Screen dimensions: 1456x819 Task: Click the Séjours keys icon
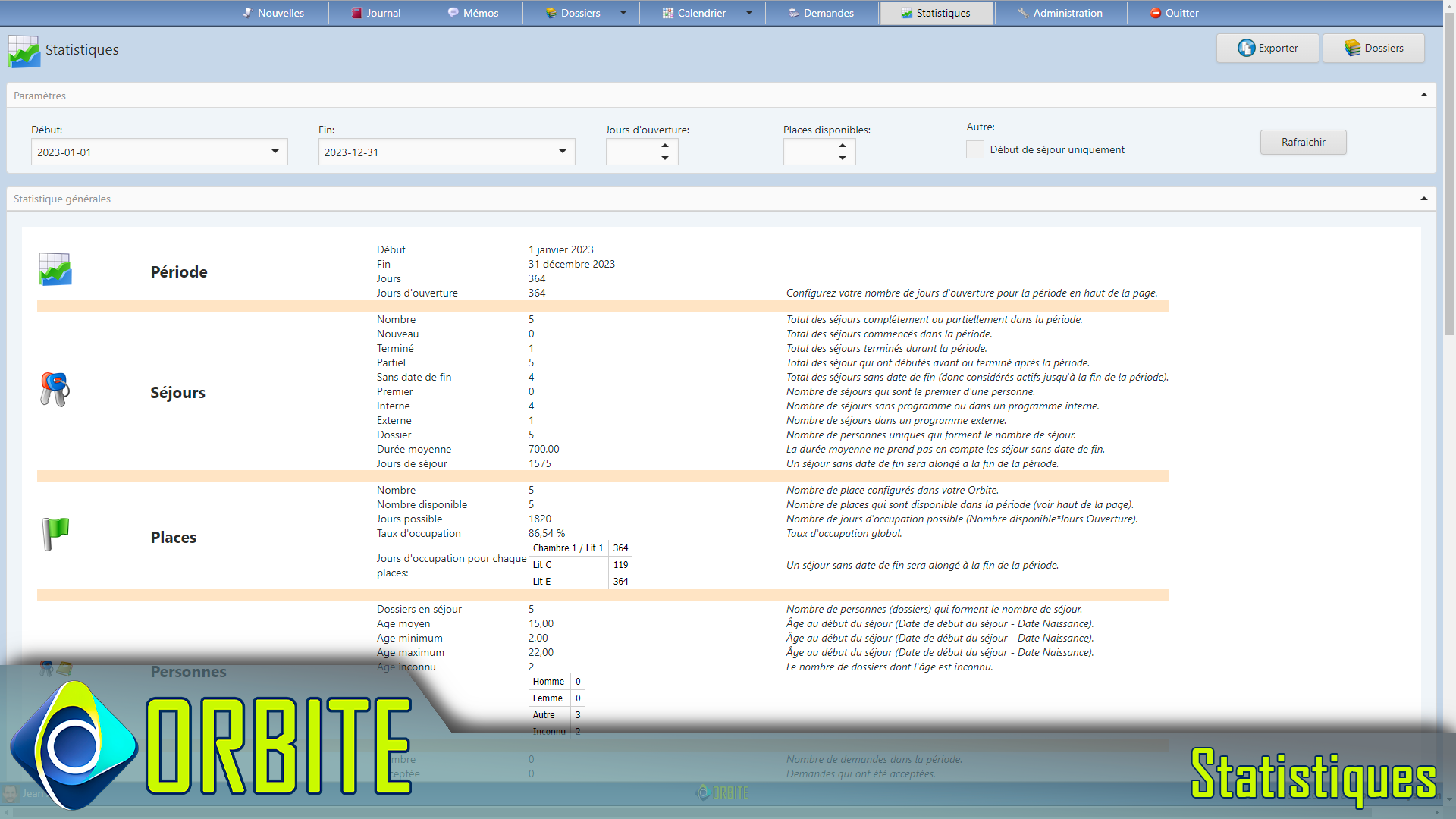point(55,390)
